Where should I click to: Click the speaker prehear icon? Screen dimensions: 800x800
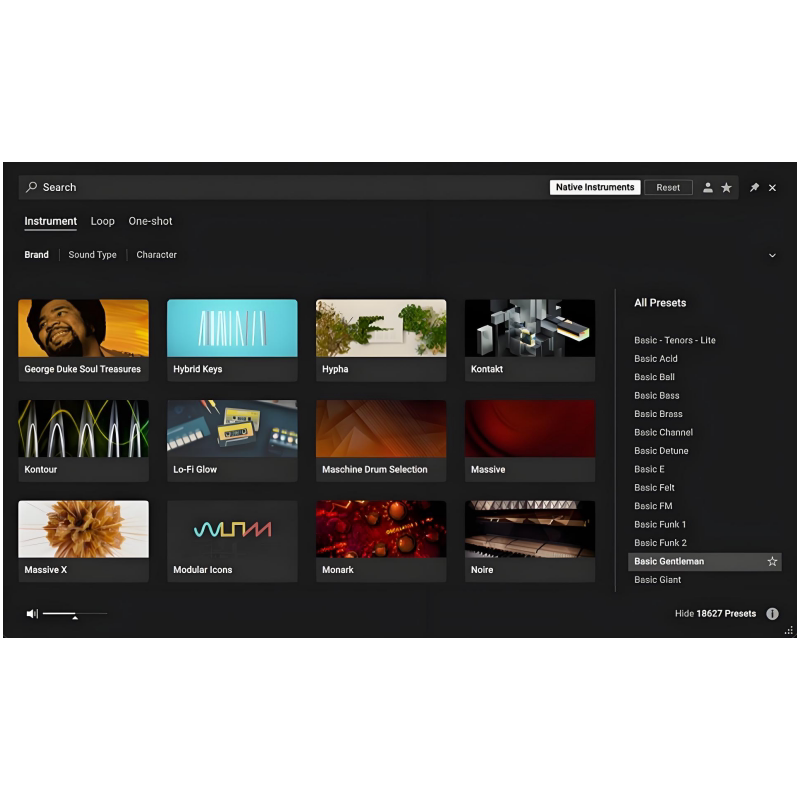pyautogui.click(x=32, y=613)
